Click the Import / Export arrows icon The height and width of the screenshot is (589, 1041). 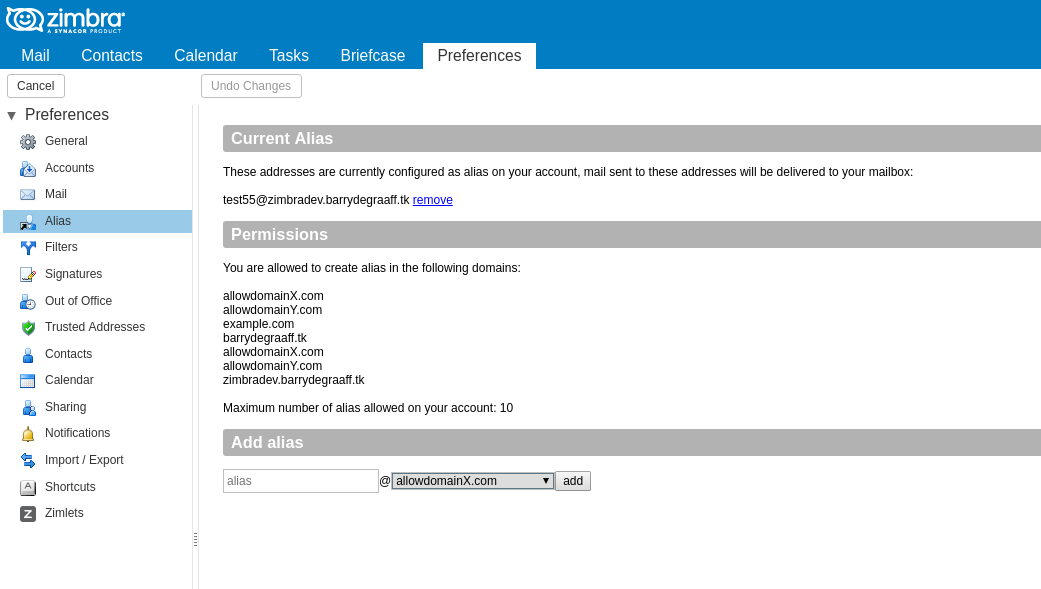(28, 460)
